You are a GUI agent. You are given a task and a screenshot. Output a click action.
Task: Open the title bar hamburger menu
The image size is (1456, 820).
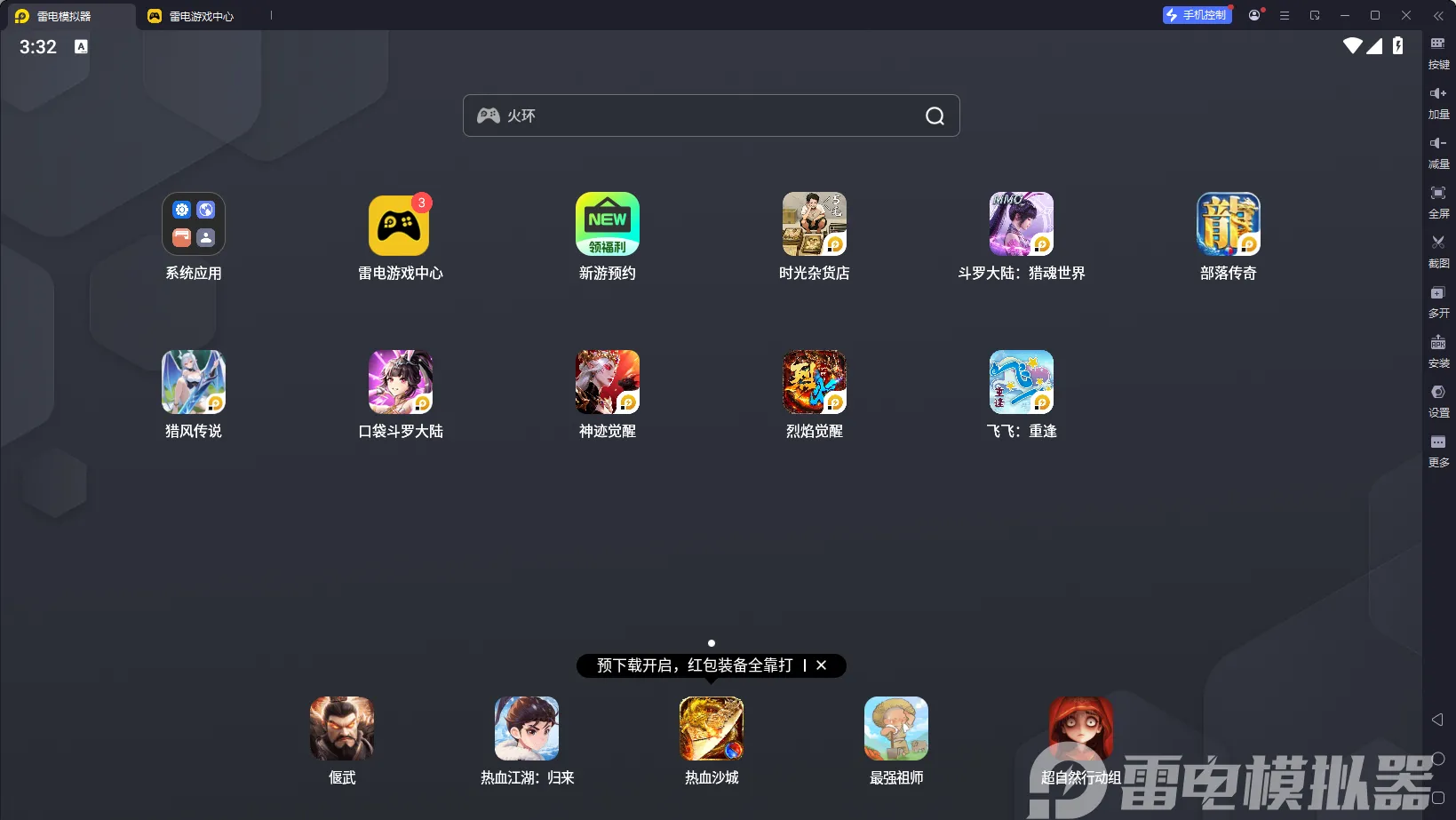1285,15
